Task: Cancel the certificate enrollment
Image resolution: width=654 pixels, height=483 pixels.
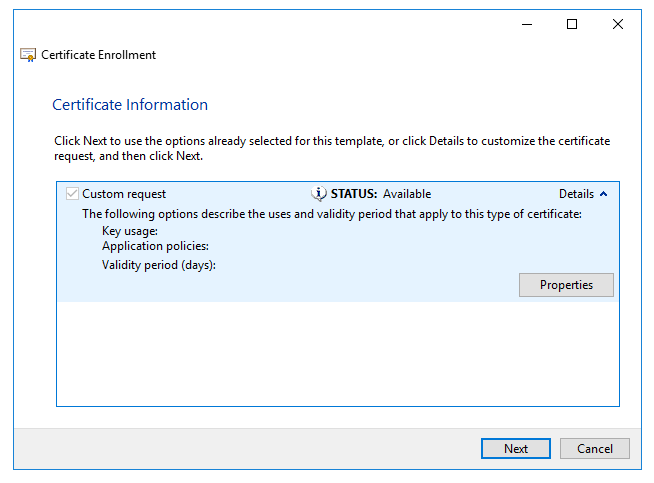Action: pos(594,448)
